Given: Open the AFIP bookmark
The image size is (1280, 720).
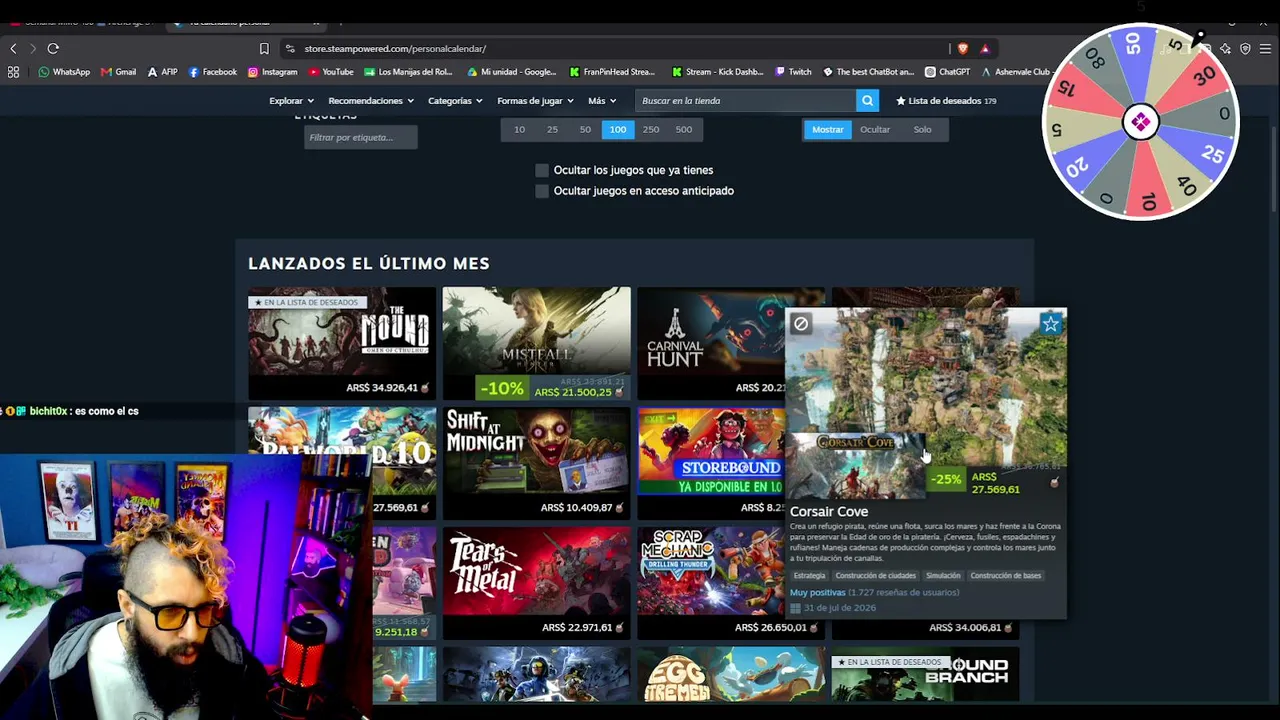Looking at the screenshot, I should (162, 72).
